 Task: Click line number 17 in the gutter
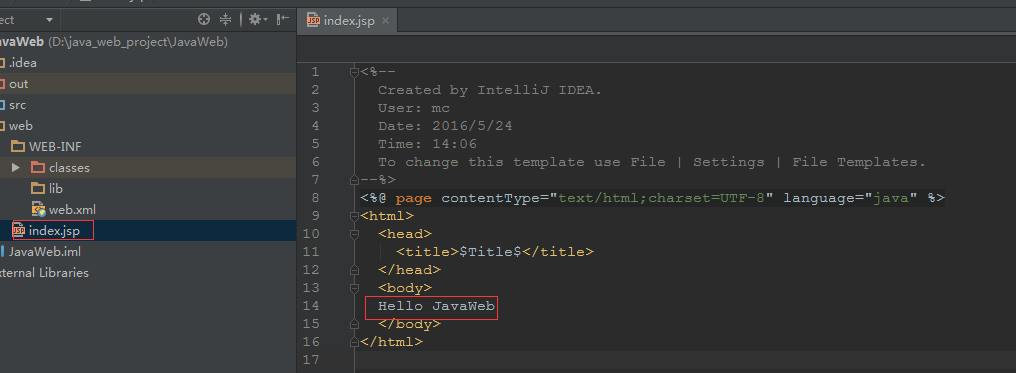click(x=311, y=359)
